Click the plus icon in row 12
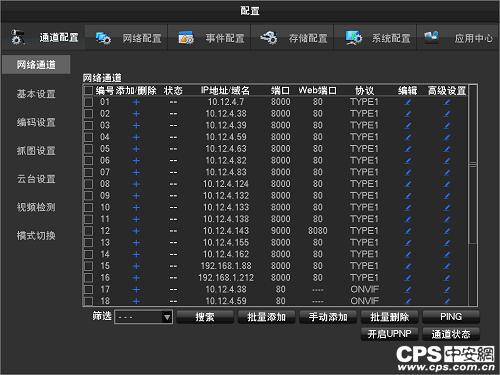This screenshot has height=375, width=500. pyautogui.click(x=136, y=231)
